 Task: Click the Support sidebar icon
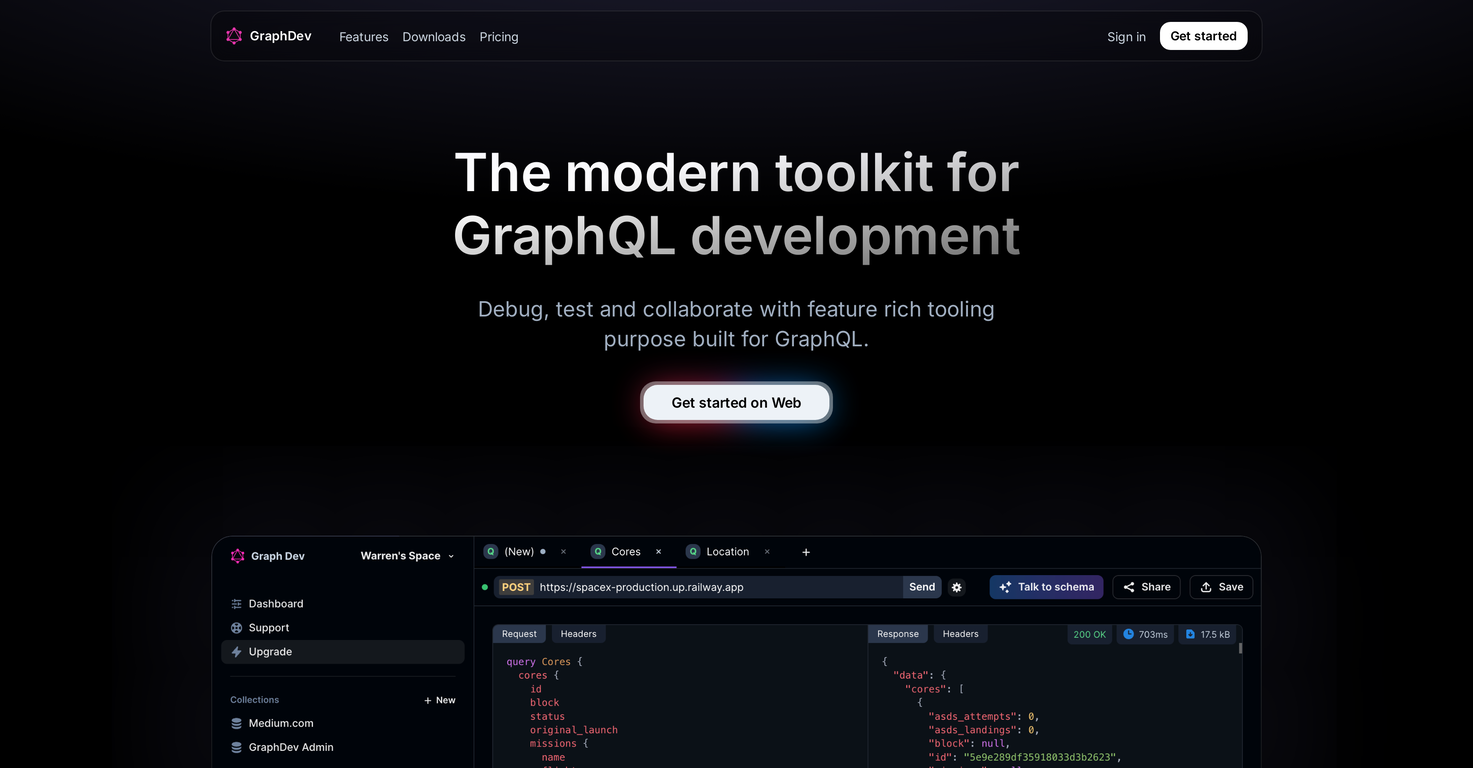237,628
